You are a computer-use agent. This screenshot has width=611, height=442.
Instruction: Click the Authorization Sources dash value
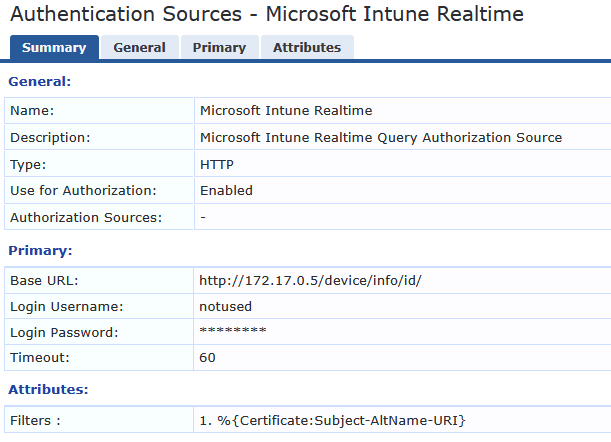coord(203,217)
